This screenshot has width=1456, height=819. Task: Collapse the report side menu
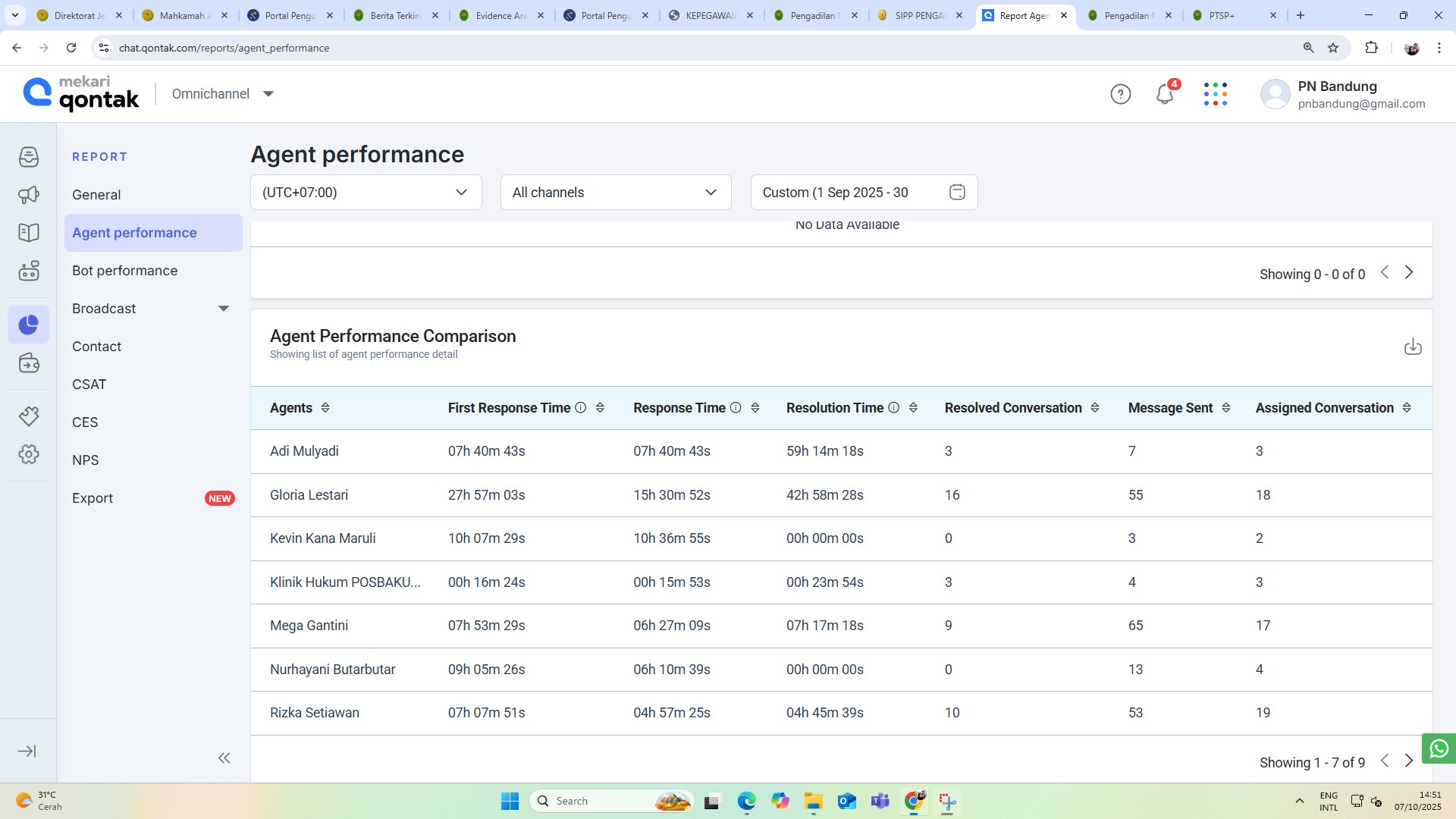pyautogui.click(x=224, y=758)
